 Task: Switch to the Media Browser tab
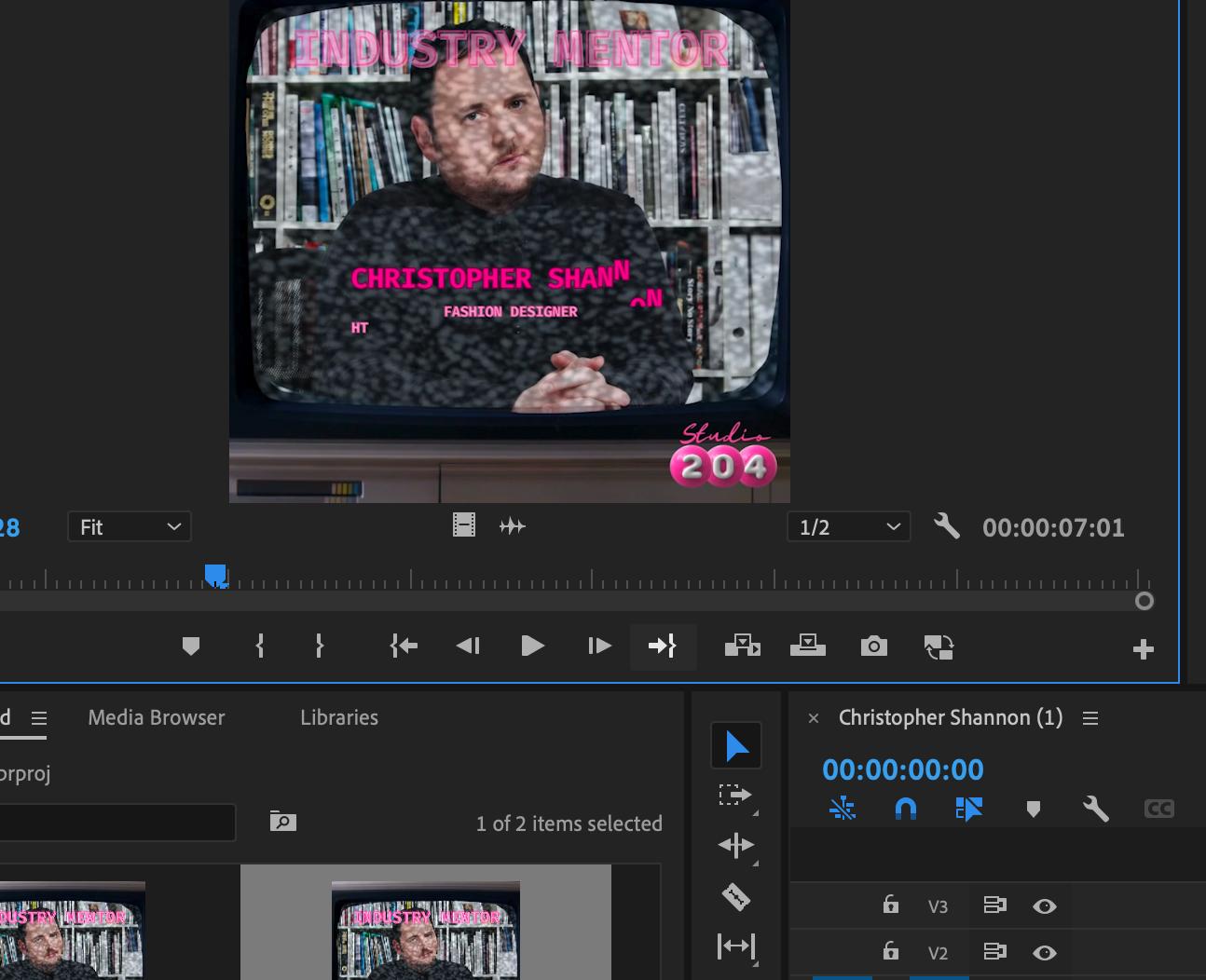click(x=157, y=717)
